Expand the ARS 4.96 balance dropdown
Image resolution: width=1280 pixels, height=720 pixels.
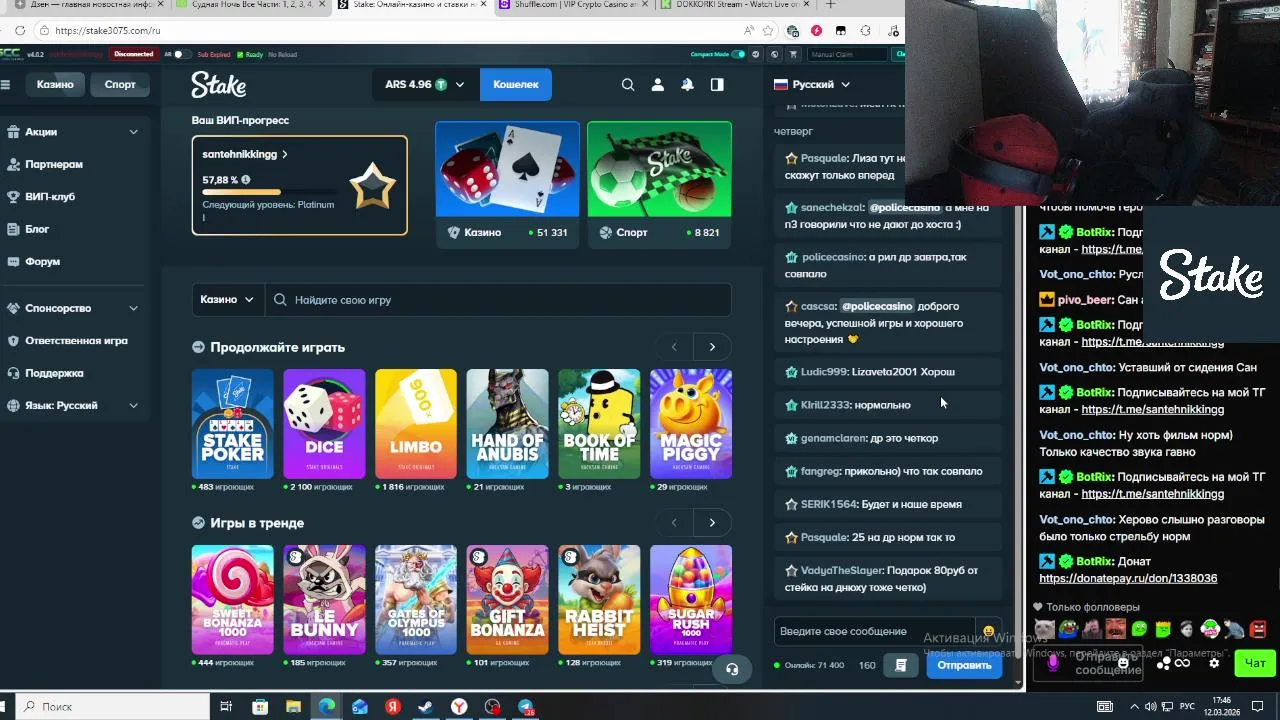pyautogui.click(x=425, y=85)
